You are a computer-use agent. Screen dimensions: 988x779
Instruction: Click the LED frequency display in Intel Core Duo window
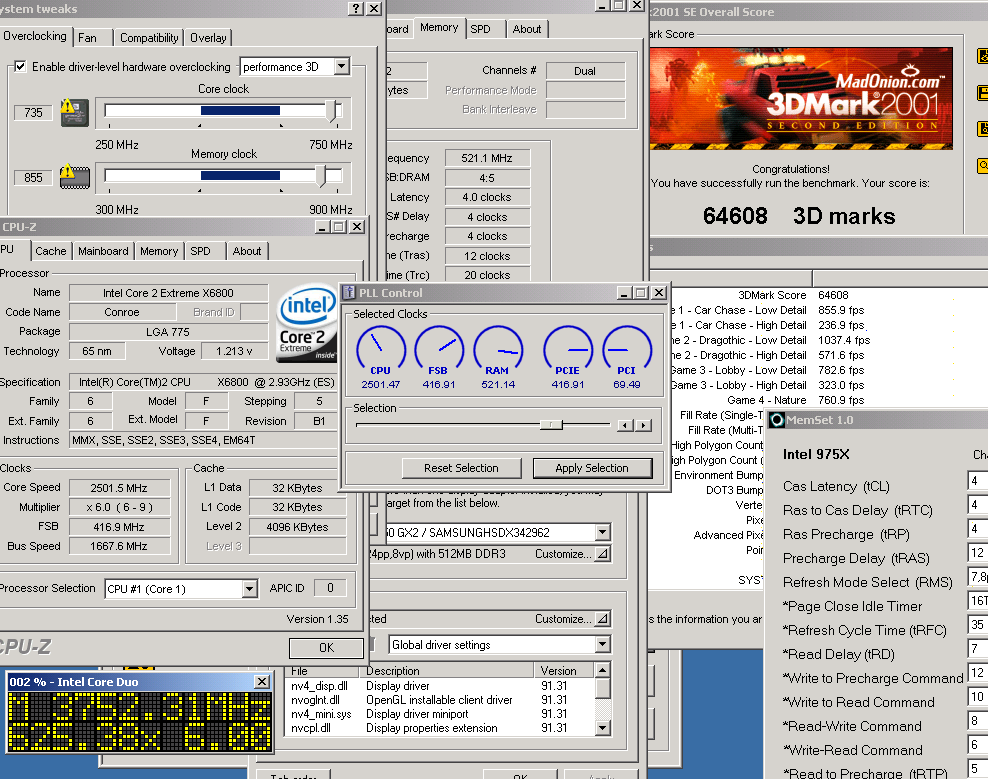click(140, 722)
